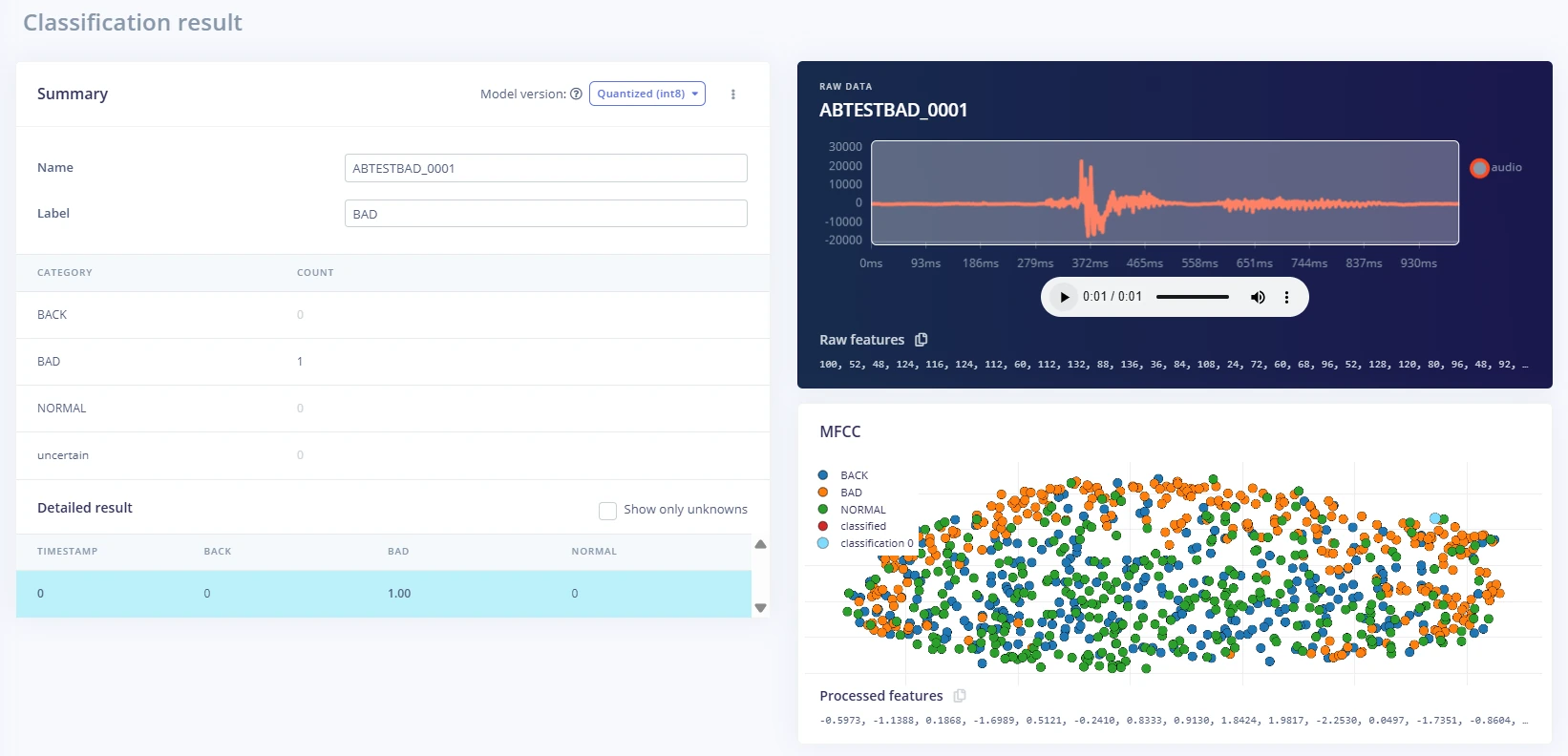Screen dimensions: 1568x756
Task: Click the BACK category row
Action: click(x=392, y=315)
